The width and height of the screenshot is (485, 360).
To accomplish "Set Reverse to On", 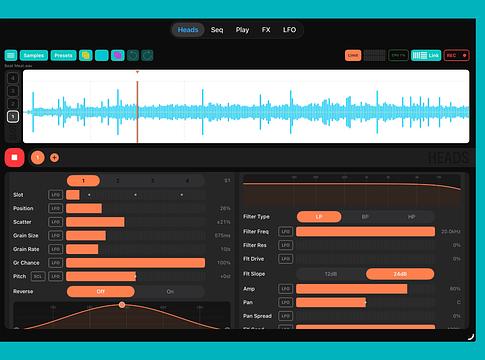I will tap(170, 291).
